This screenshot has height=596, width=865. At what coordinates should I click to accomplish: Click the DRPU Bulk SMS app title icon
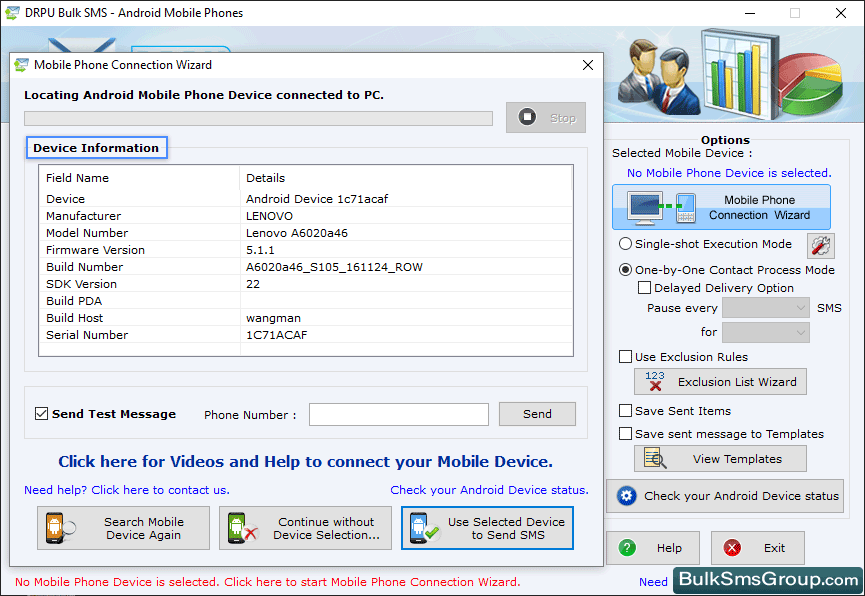(12, 13)
